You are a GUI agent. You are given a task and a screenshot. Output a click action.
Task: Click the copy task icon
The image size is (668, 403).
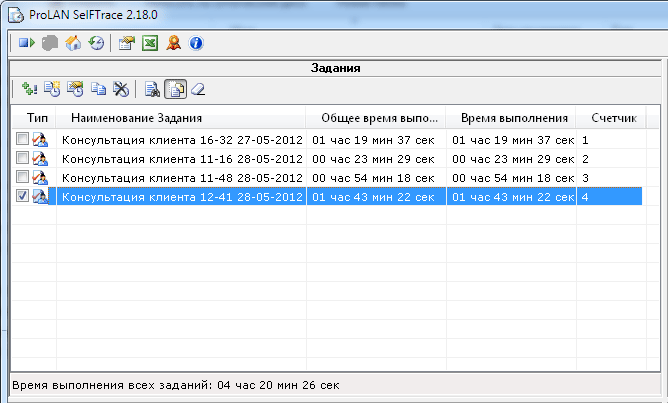98,89
